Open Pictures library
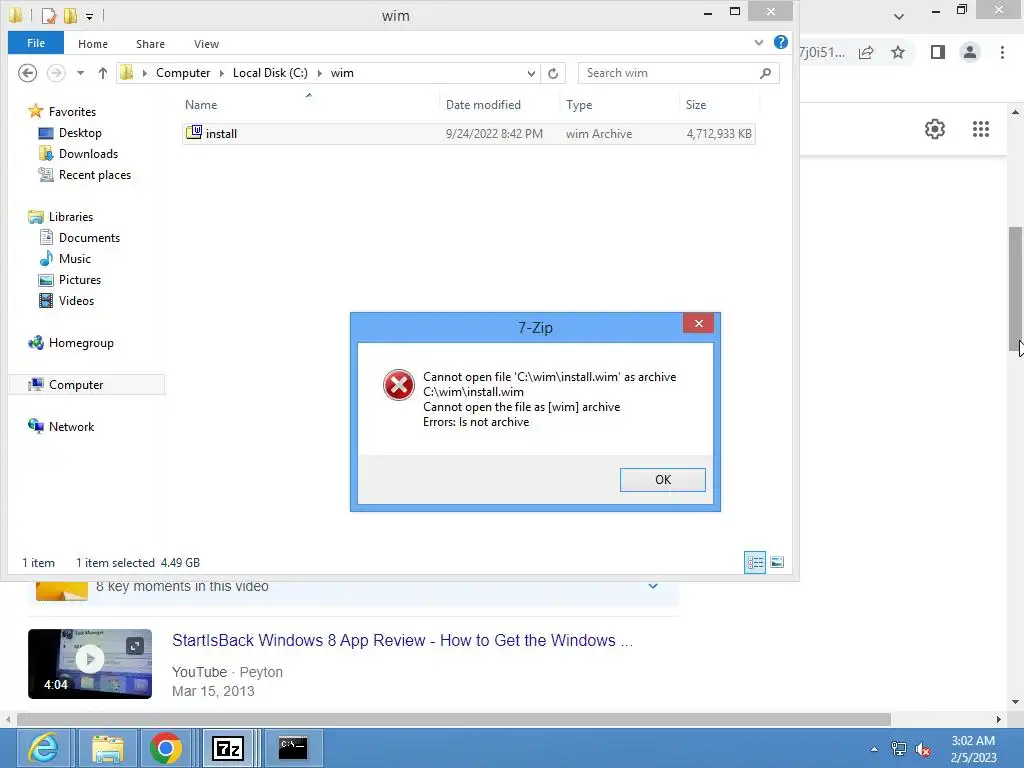Image resolution: width=1024 pixels, height=768 pixels. click(x=80, y=280)
